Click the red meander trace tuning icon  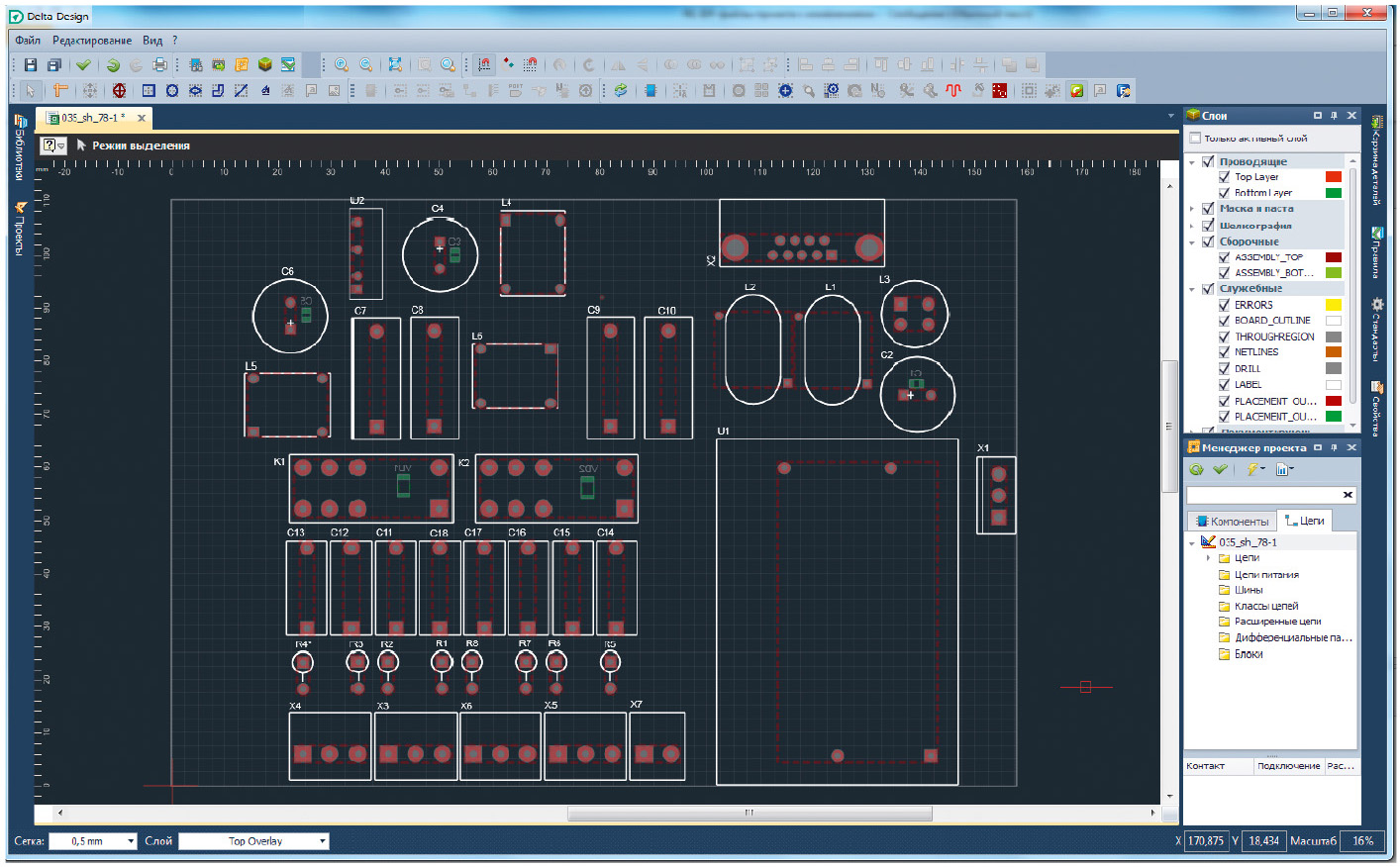(952, 91)
